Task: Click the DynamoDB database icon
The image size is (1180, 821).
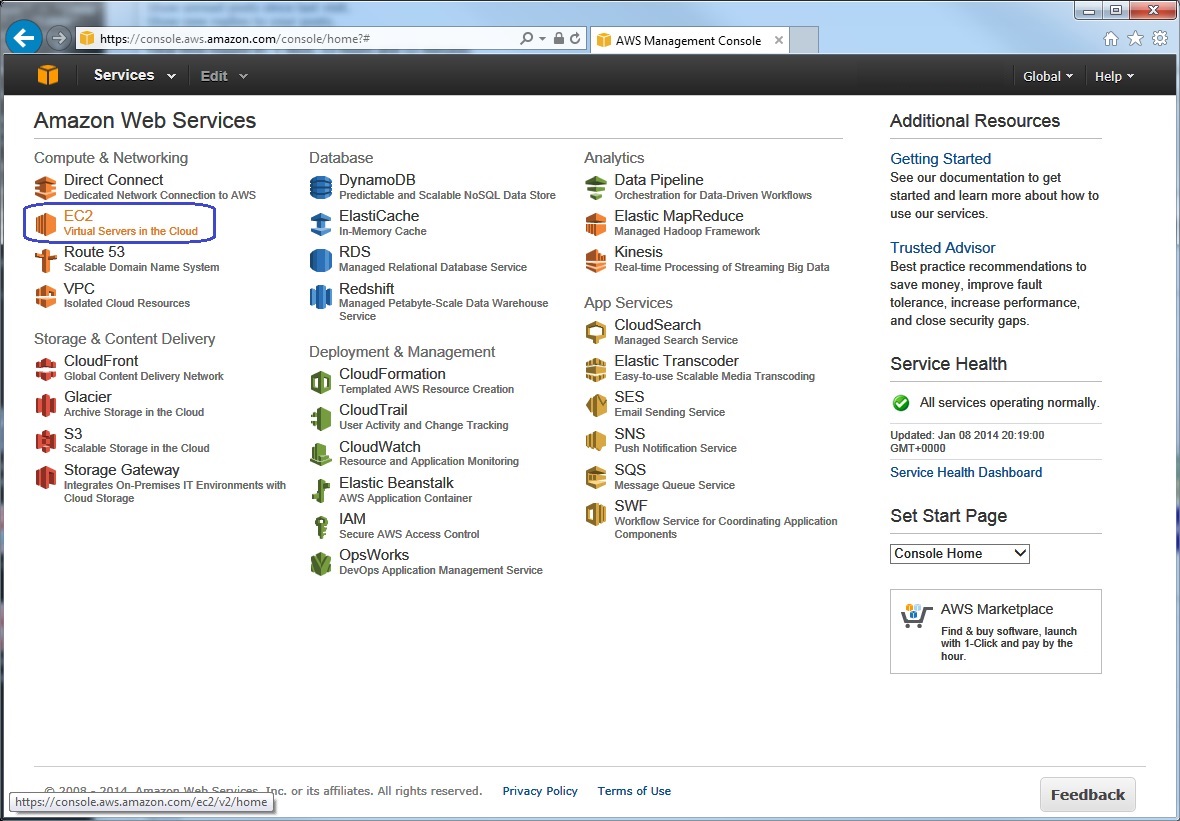Action: point(321,187)
